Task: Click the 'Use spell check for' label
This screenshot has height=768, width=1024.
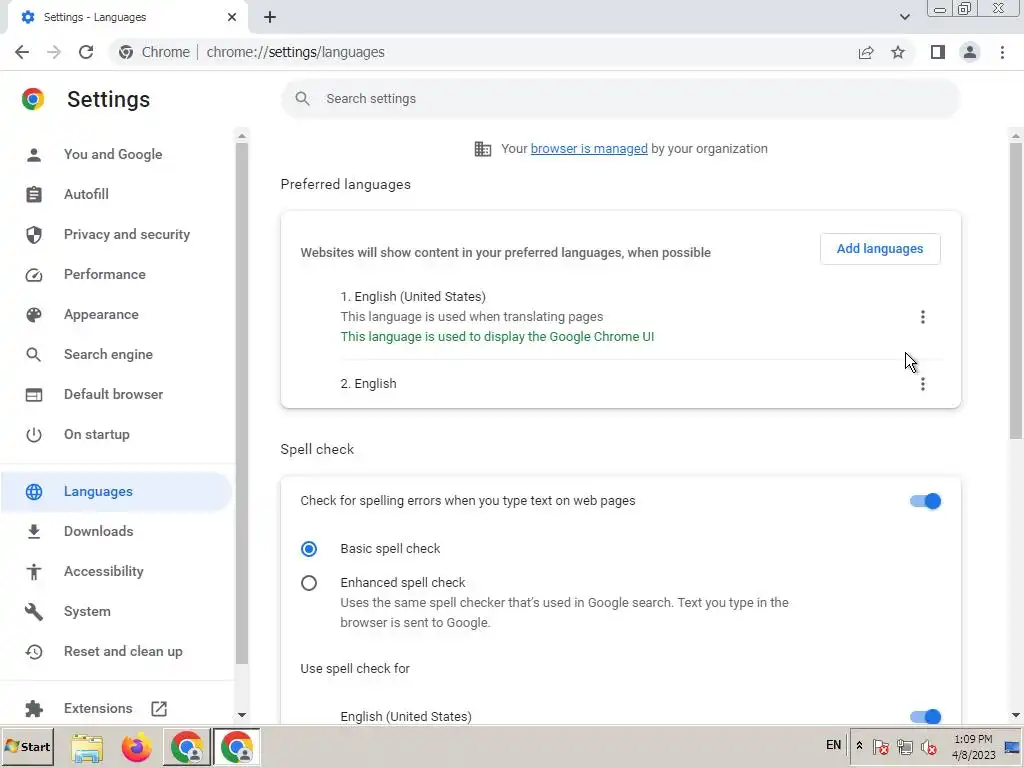Action: pyautogui.click(x=355, y=669)
